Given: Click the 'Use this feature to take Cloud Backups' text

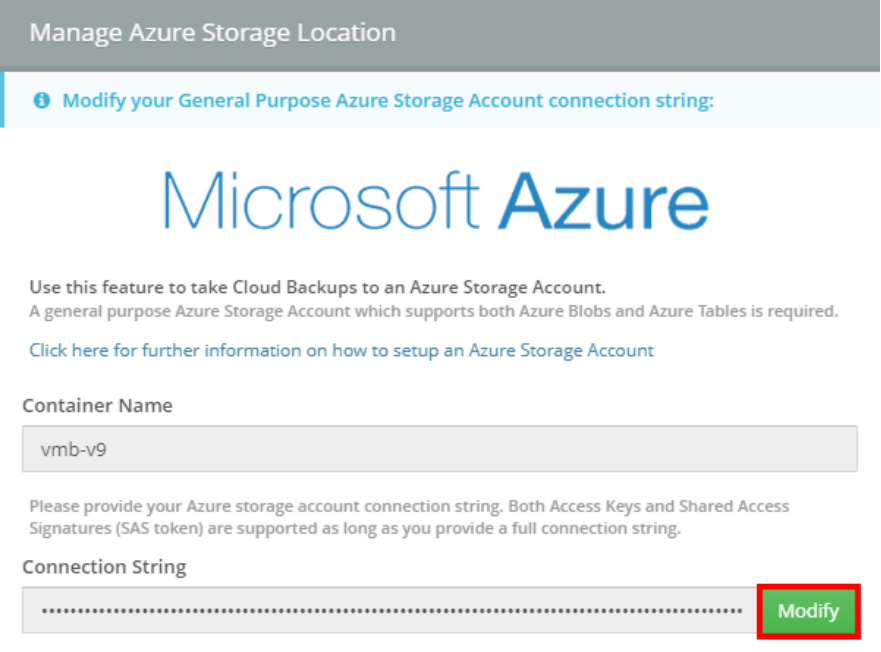Looking at the screenshot, I should pyautogui.click(x=317, y=287).
